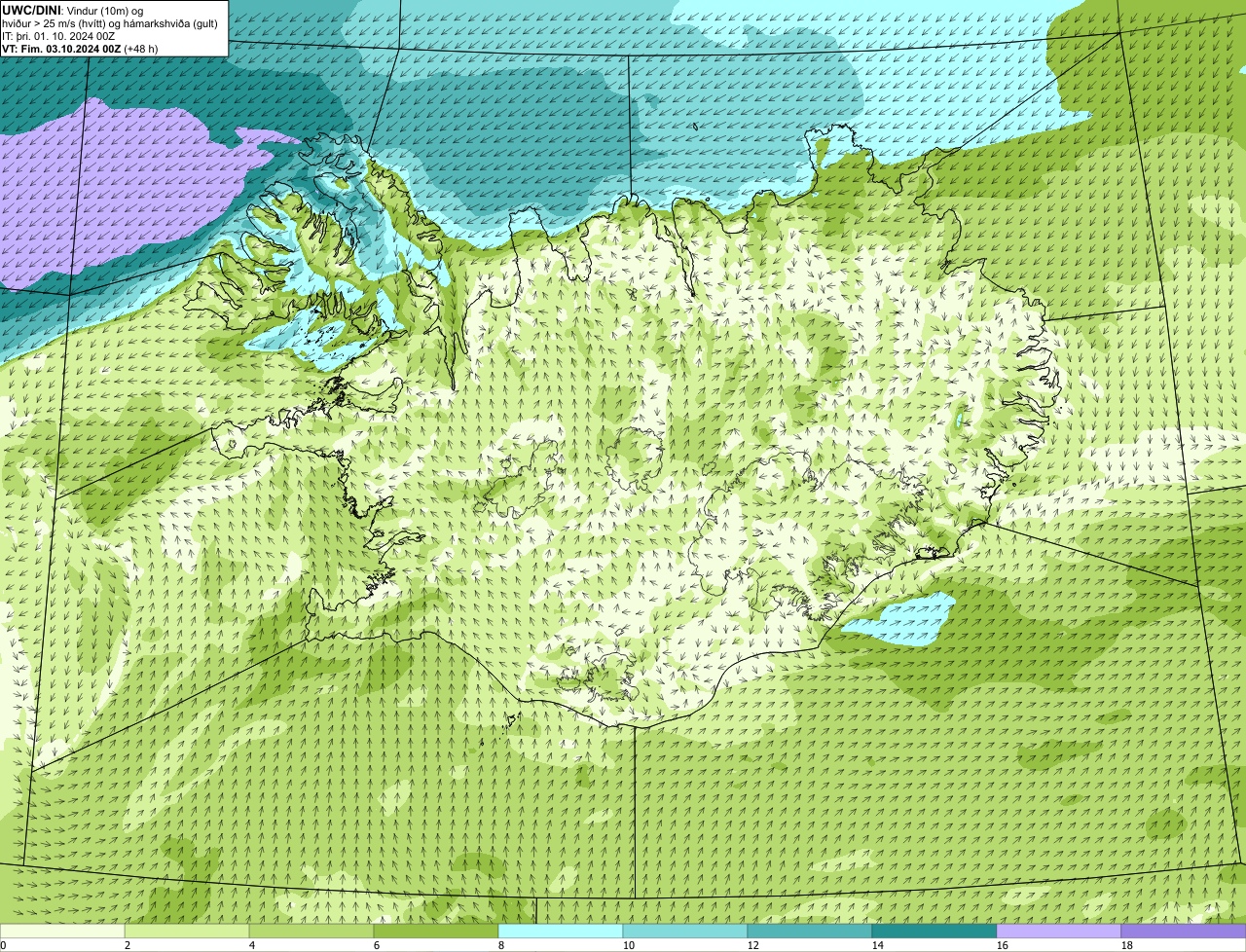
Task: Click the '8' label on the wind scale
Action: click(x=501, y=945)
